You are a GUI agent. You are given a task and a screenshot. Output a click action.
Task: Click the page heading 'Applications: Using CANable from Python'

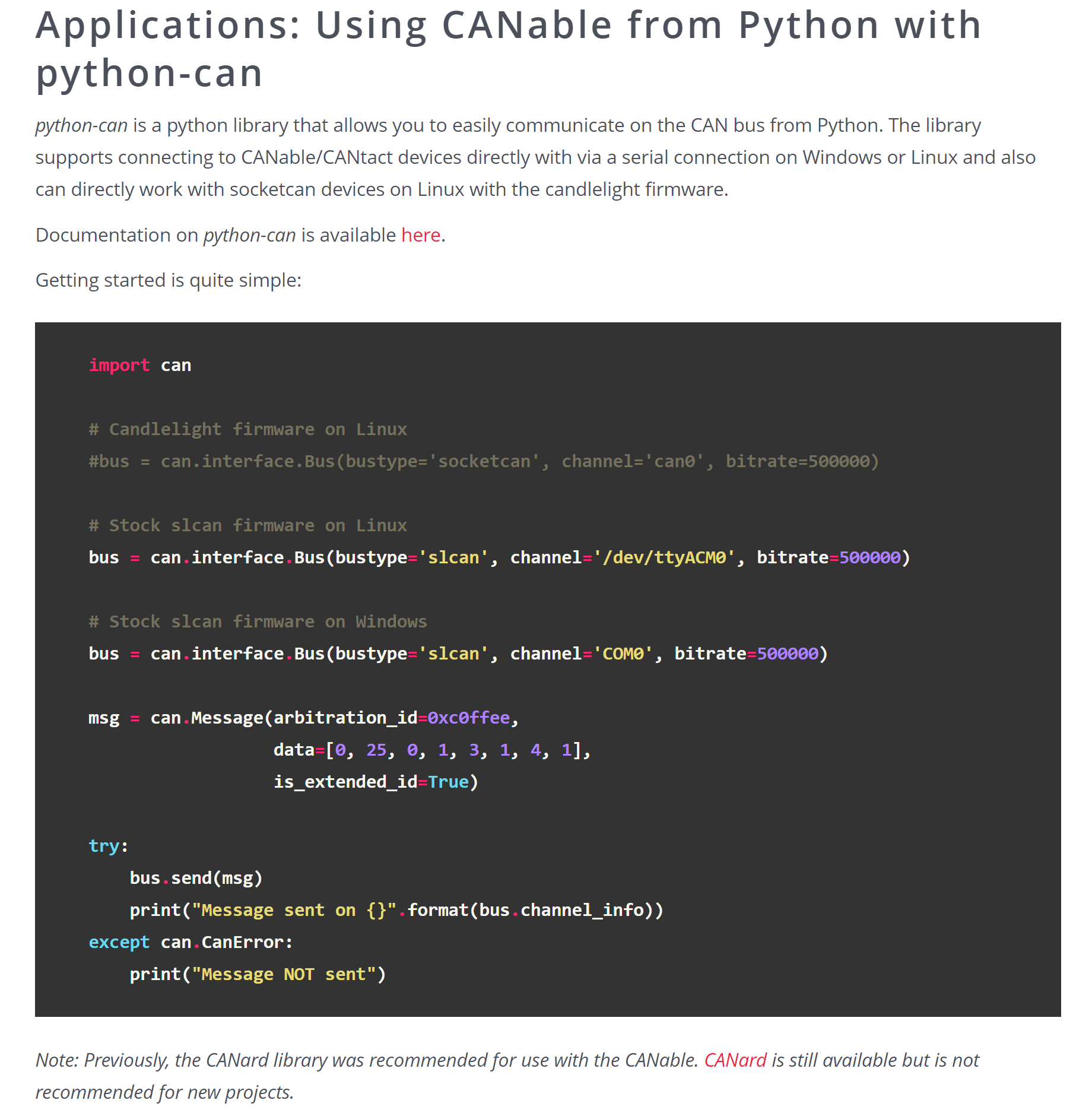tap(509, 49)
